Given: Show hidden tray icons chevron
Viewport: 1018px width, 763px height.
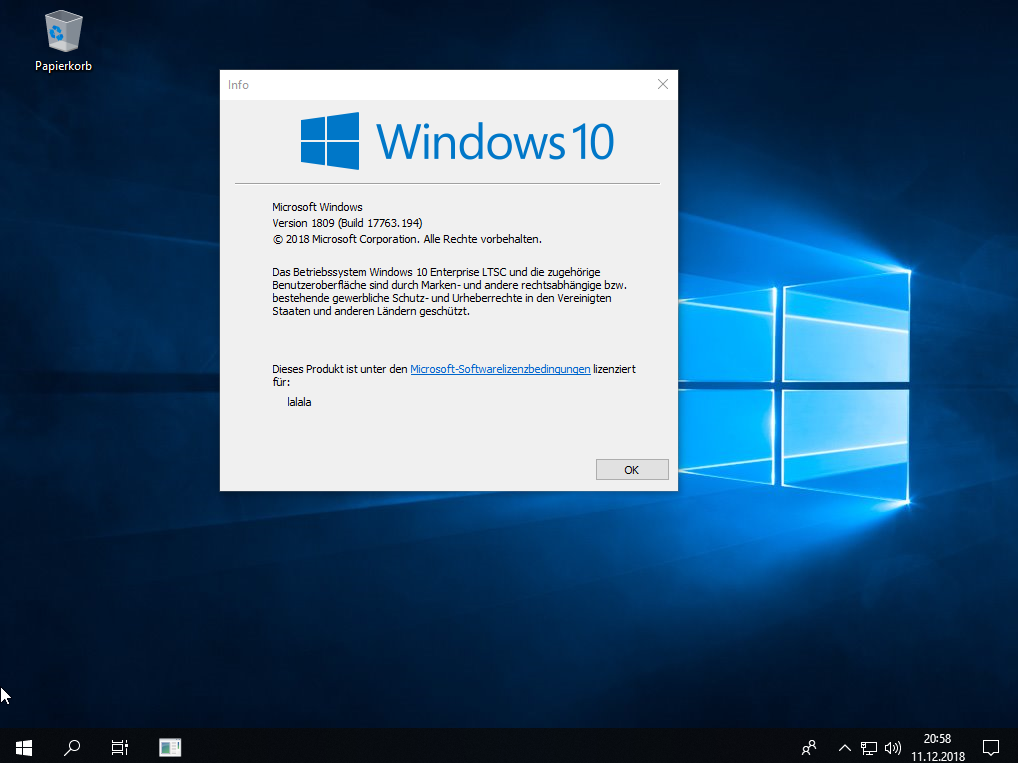Looking at the screenshot, I should click(x=845, y=748).
